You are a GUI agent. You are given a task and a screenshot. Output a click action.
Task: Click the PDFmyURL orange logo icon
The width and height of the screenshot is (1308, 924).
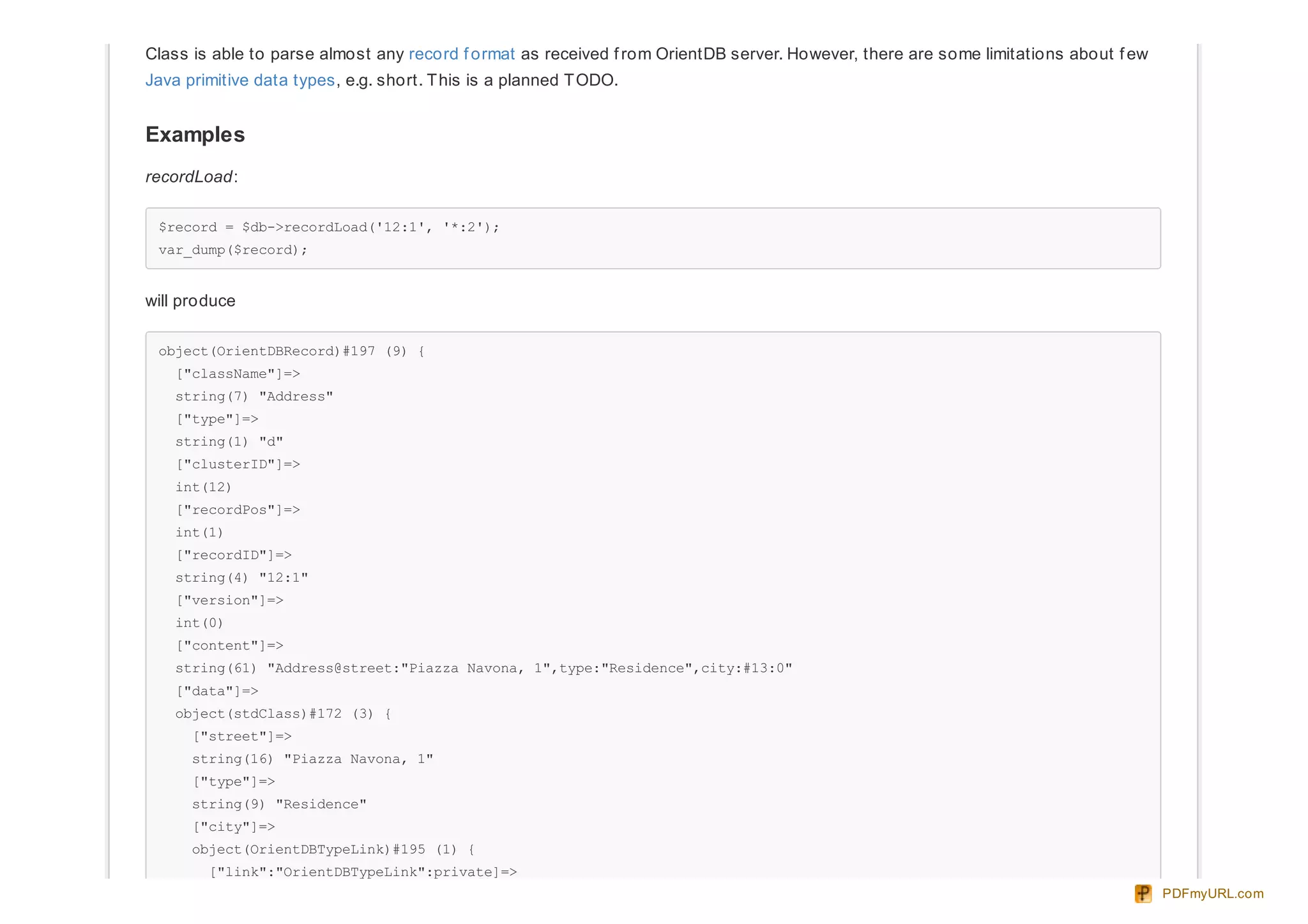click(1143, 893)
